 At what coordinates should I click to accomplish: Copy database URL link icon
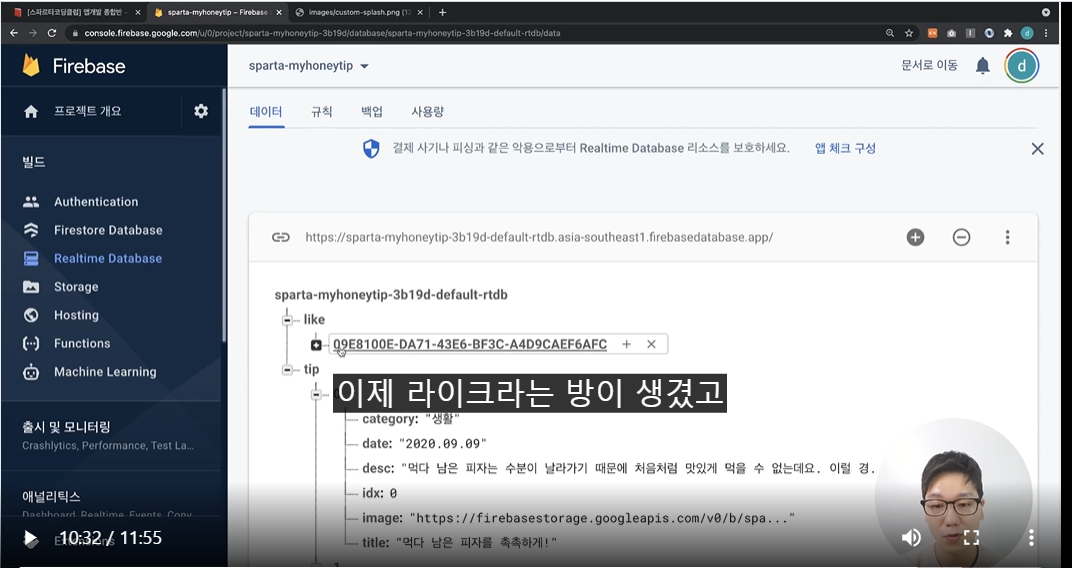[280, 237]
